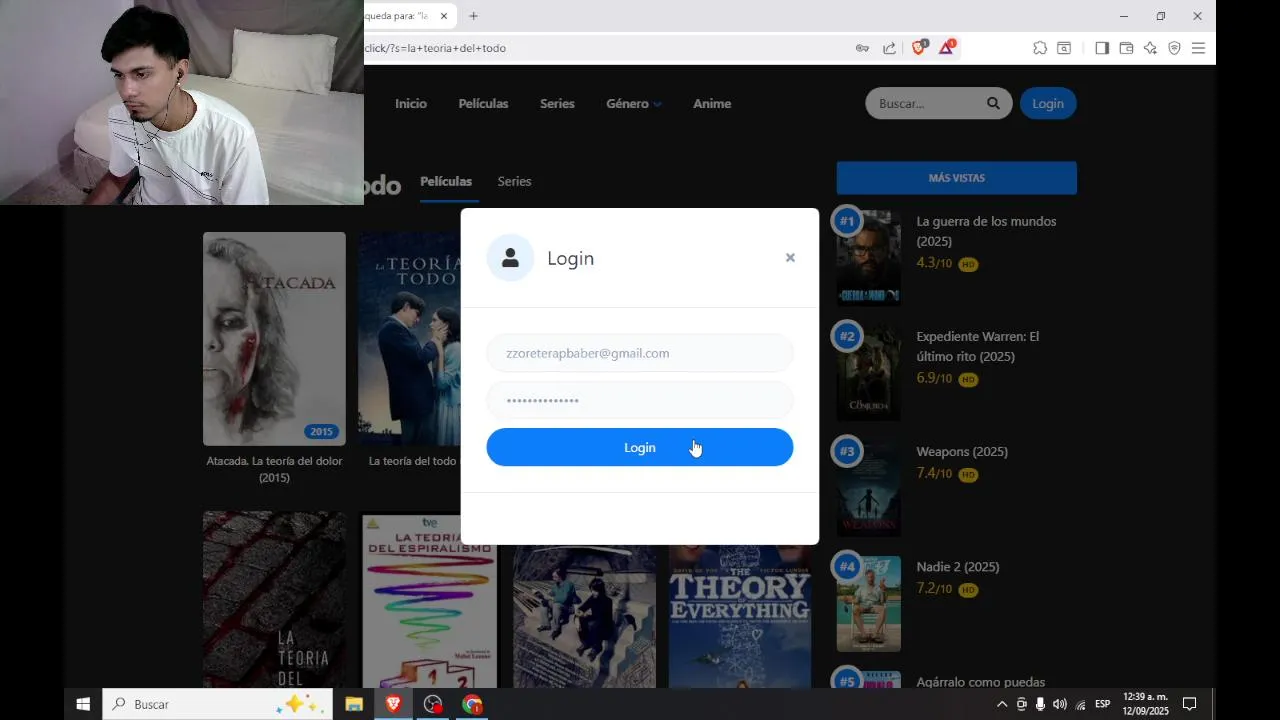This screenshot has width=1280, height=720.
Task: Click the magnifier search icon on site
Action: point(993,103)
